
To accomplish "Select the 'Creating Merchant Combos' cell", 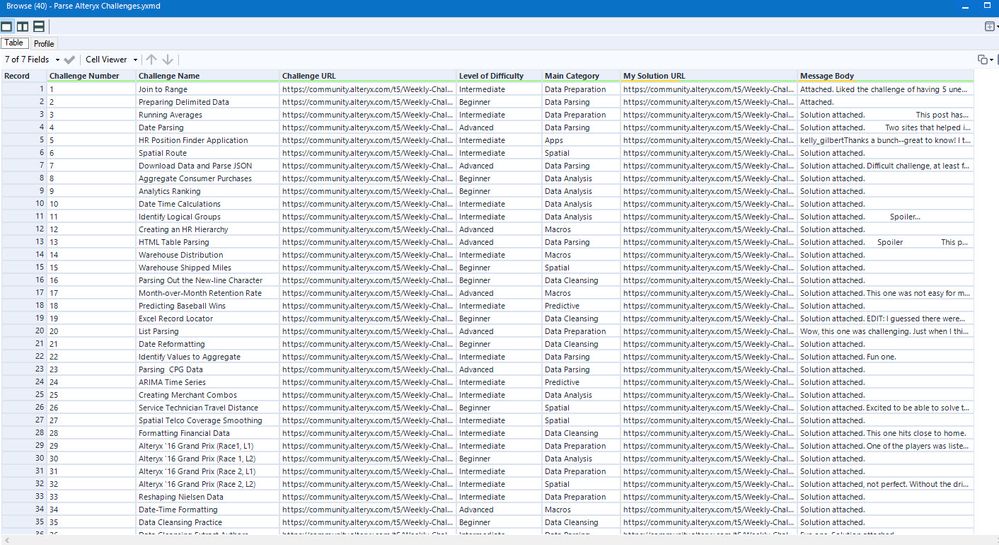I will click(208, 395).
